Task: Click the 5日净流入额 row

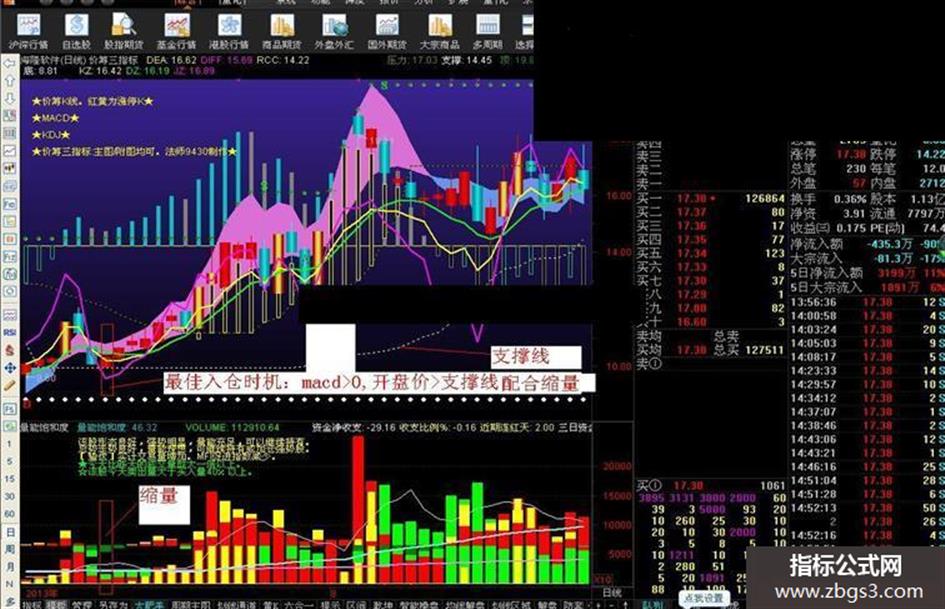Action: pyautogui.click(x=867, y=273)
